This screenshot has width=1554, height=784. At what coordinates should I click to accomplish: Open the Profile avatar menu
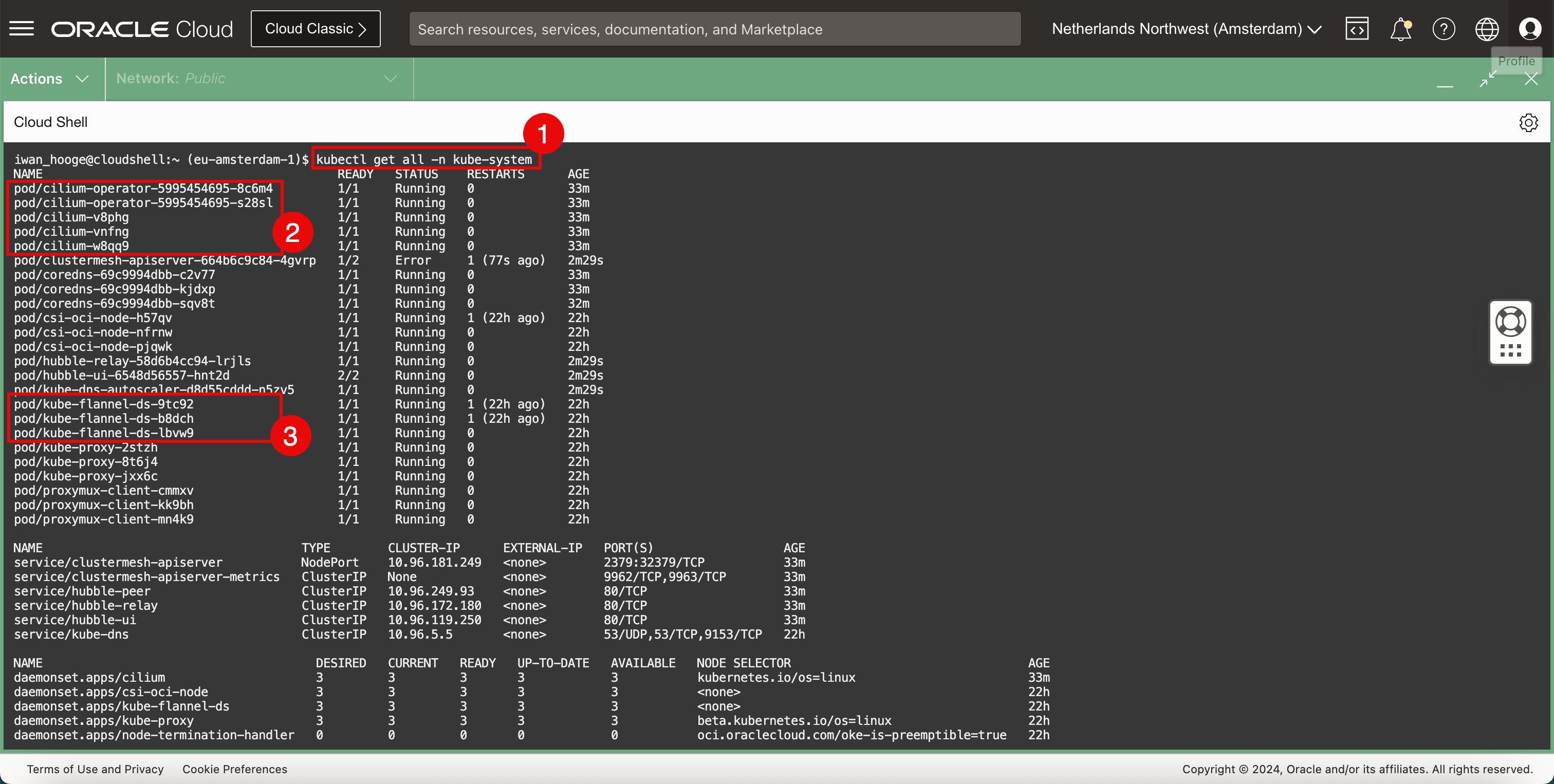coord(1530,28)
